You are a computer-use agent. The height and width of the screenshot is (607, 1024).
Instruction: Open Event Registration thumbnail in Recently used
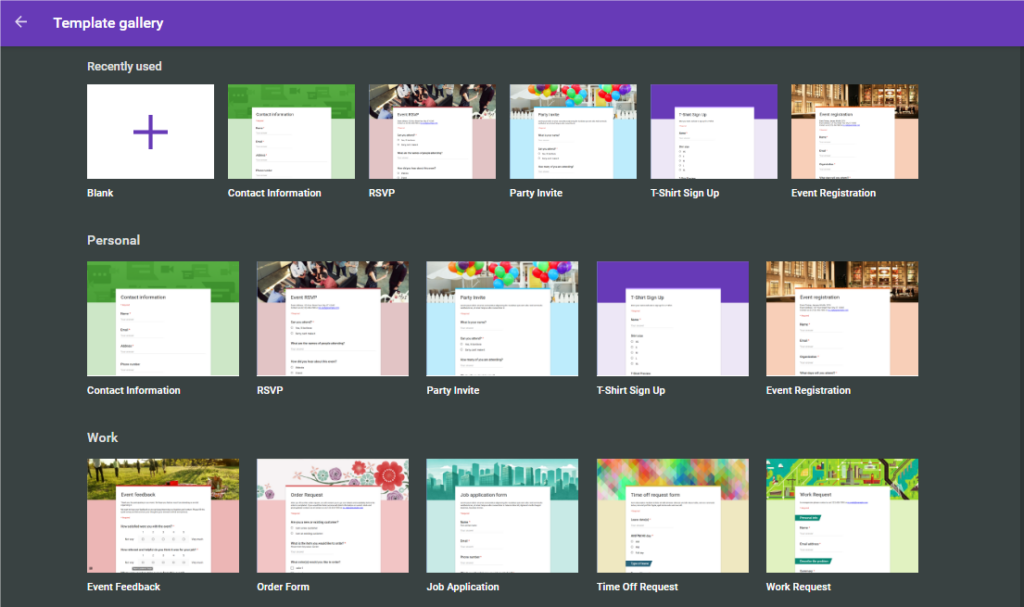(854, 131)
